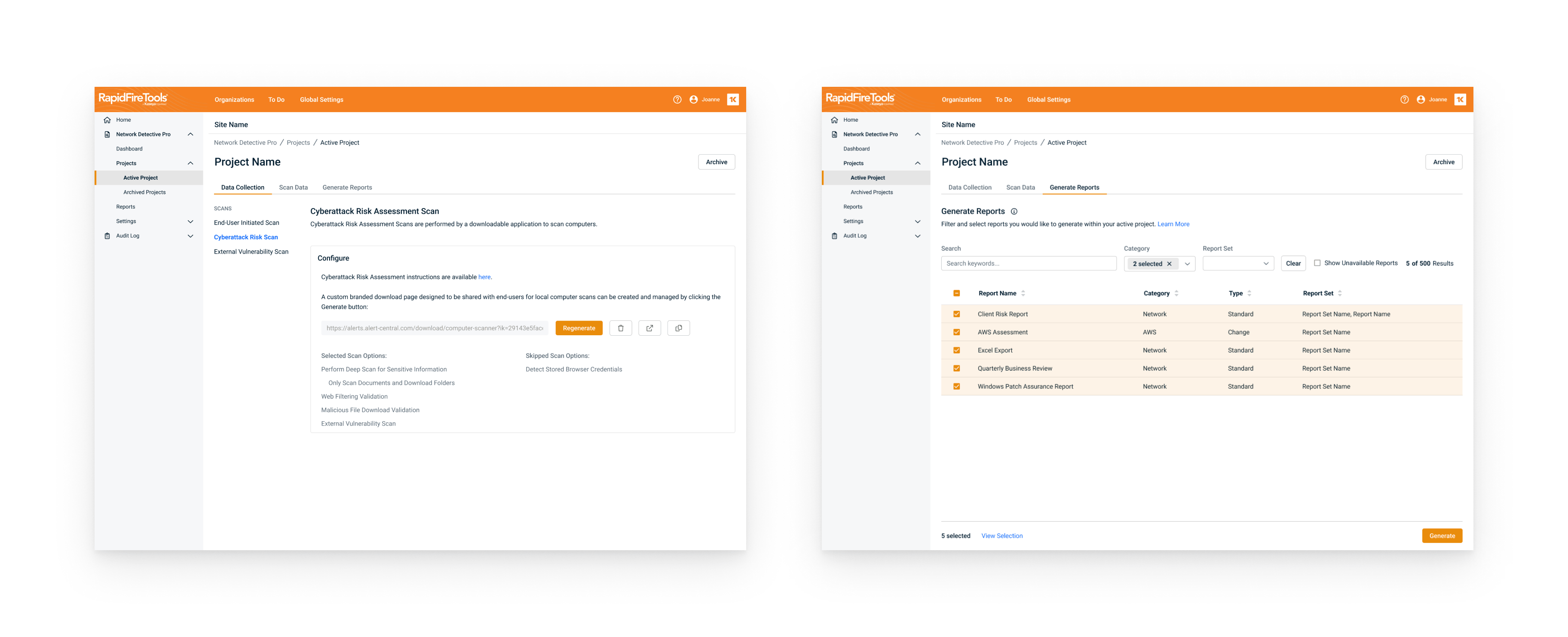Click the trash icon beside Regenerate

point(620,328)
